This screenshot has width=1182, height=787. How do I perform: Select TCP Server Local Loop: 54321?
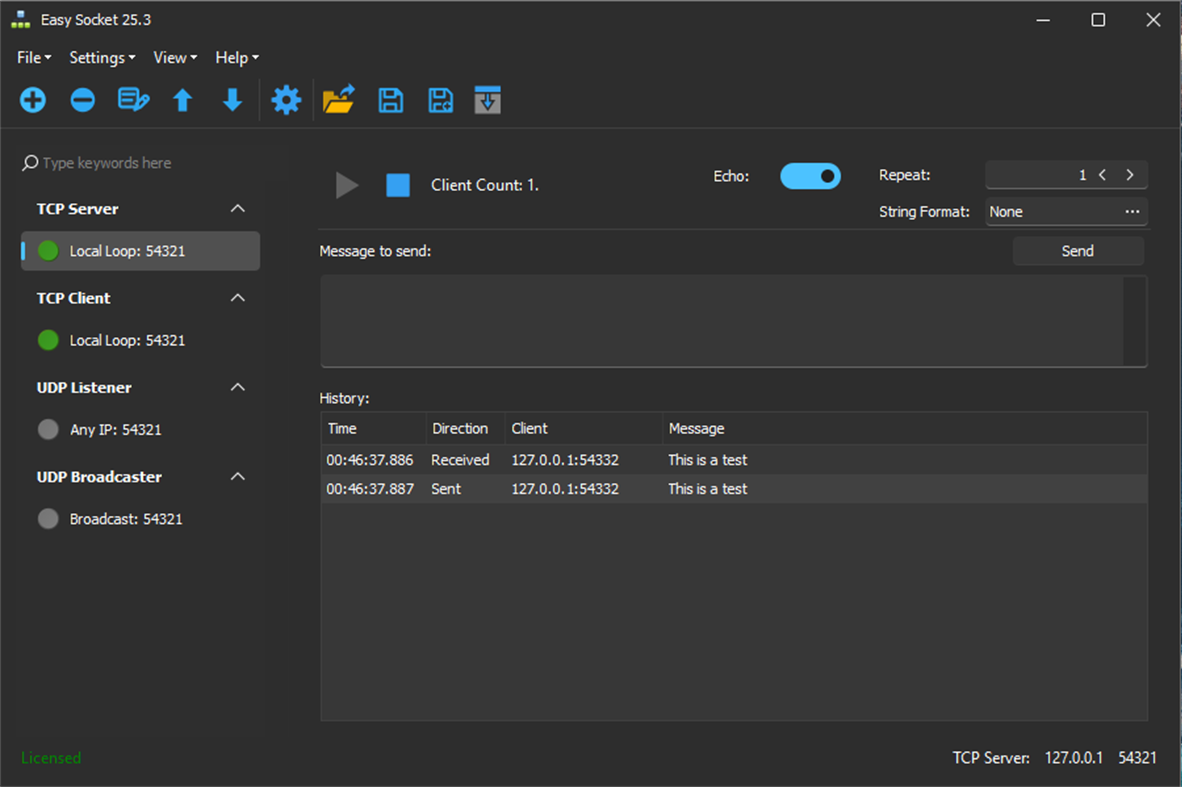(141, 251)
